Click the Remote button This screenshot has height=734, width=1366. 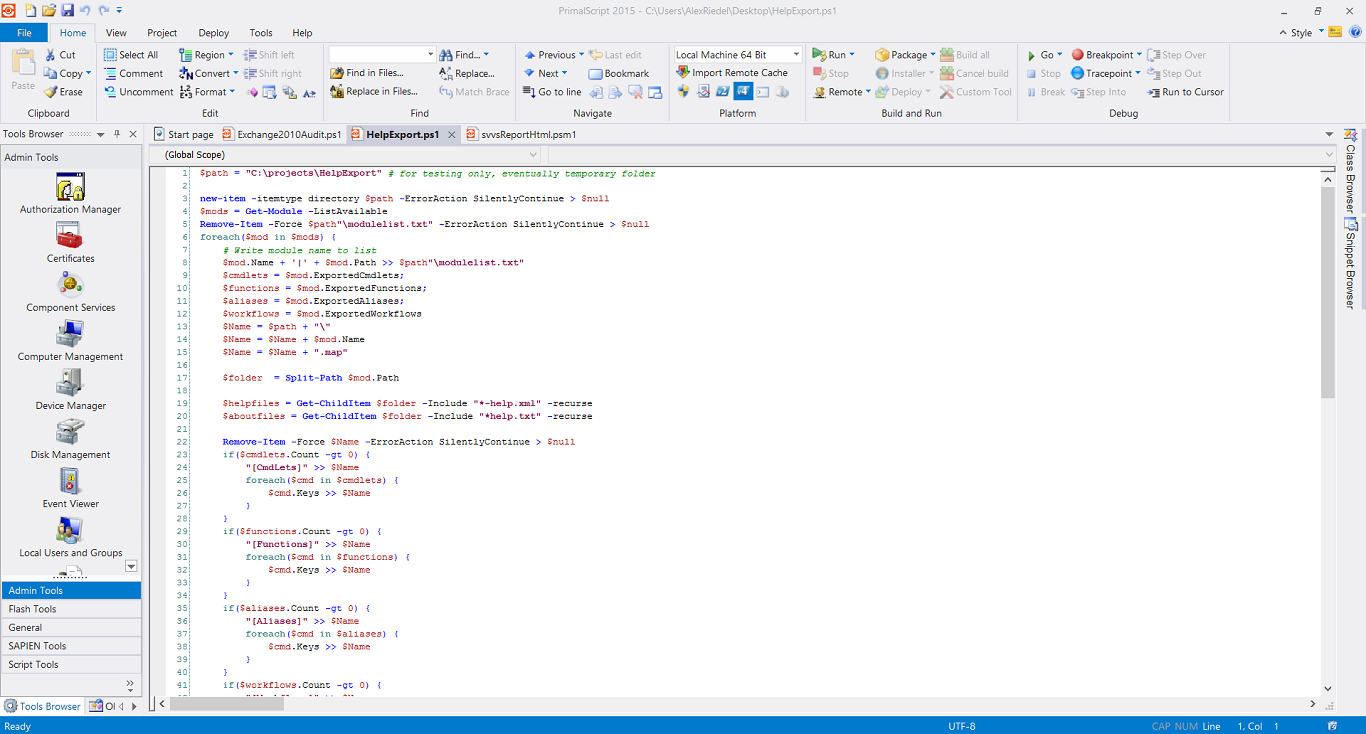point(841,92)
